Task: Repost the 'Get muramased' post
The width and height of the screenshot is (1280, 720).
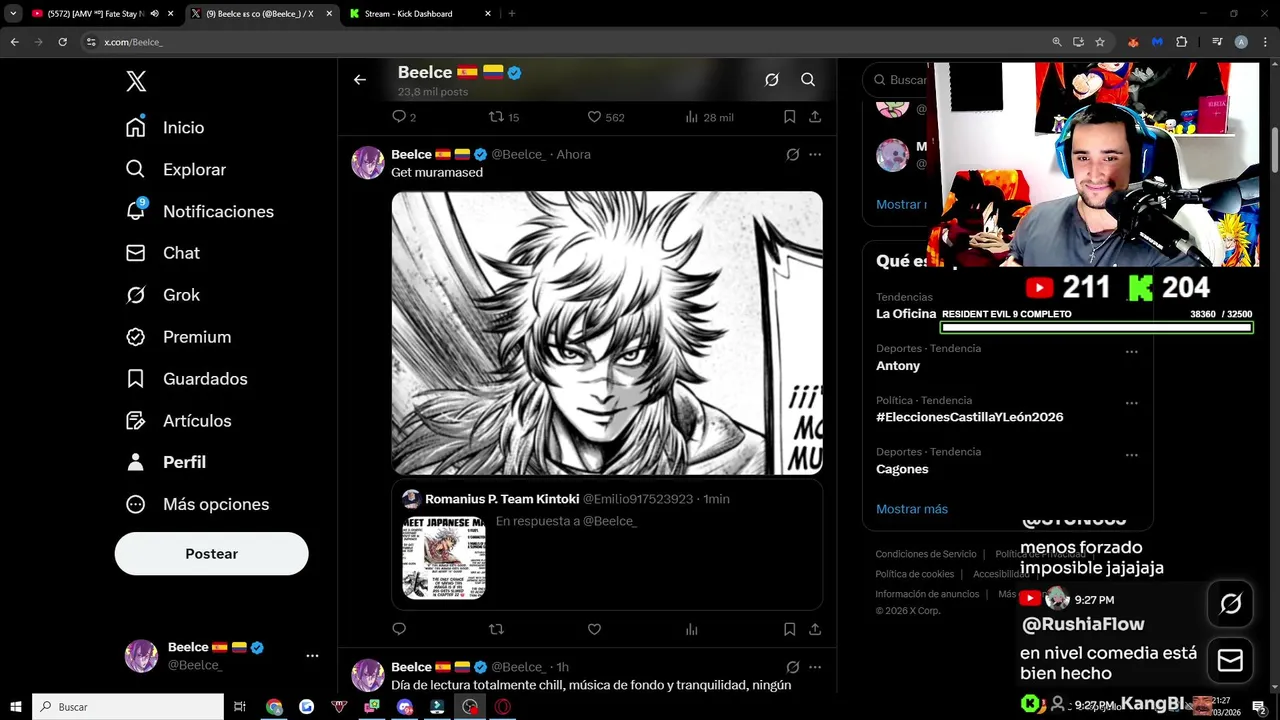Action: pyautogui.click(x=496, y=629)
